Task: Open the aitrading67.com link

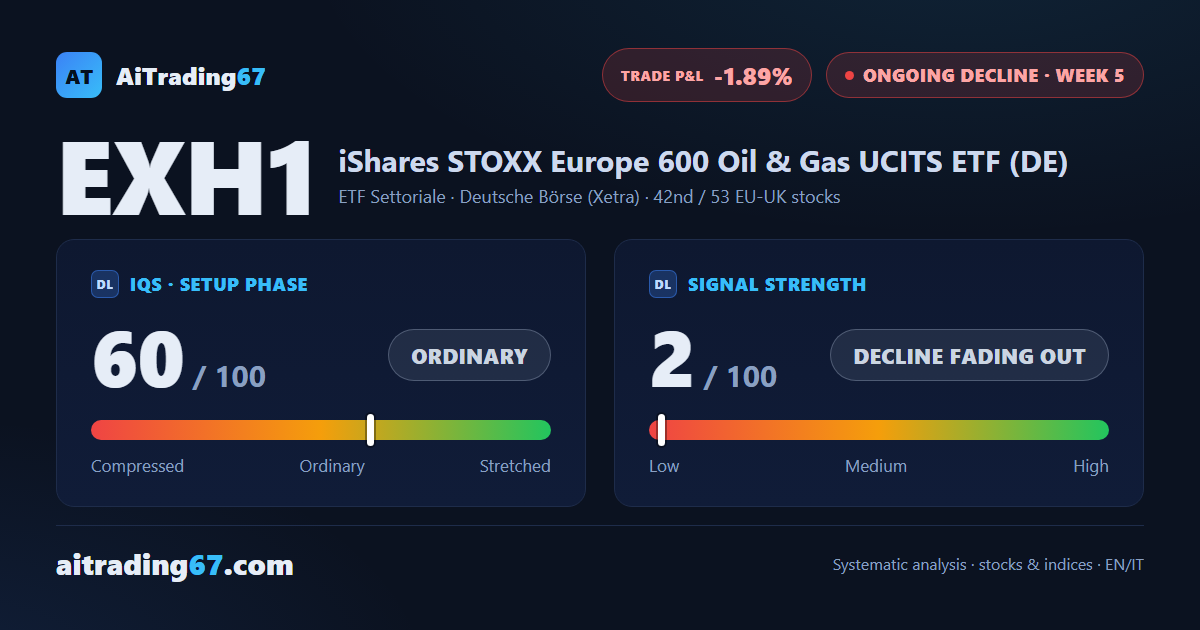Action: point(175,566)
